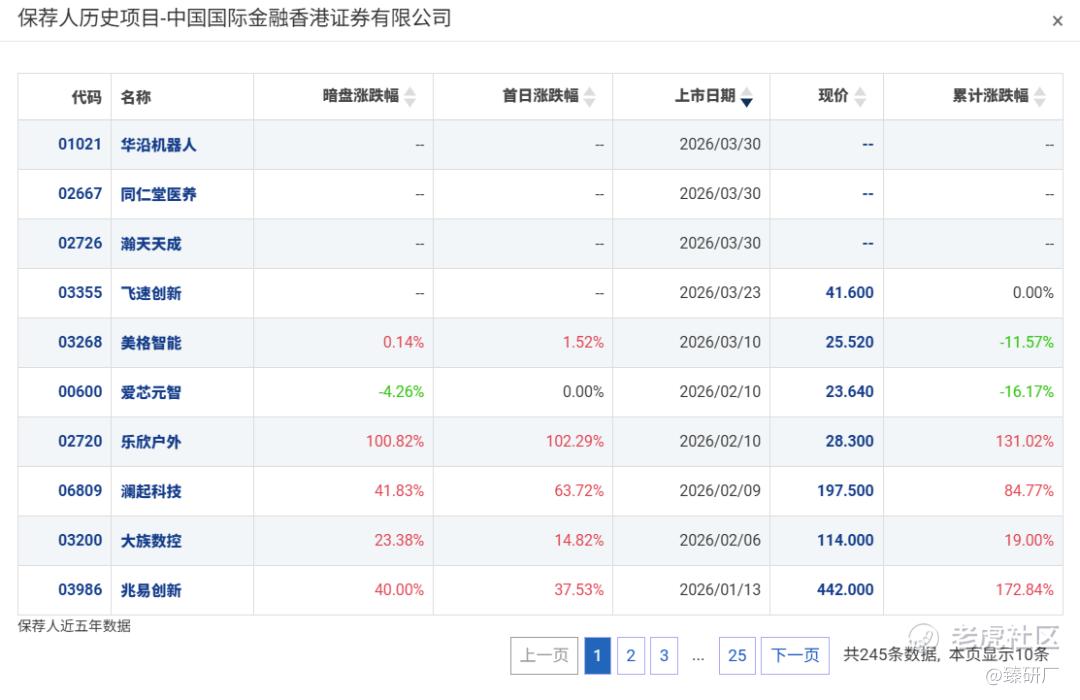Open stock code 00600
The width and height of the screenshot is (1080, 700).
coord(80,392)
